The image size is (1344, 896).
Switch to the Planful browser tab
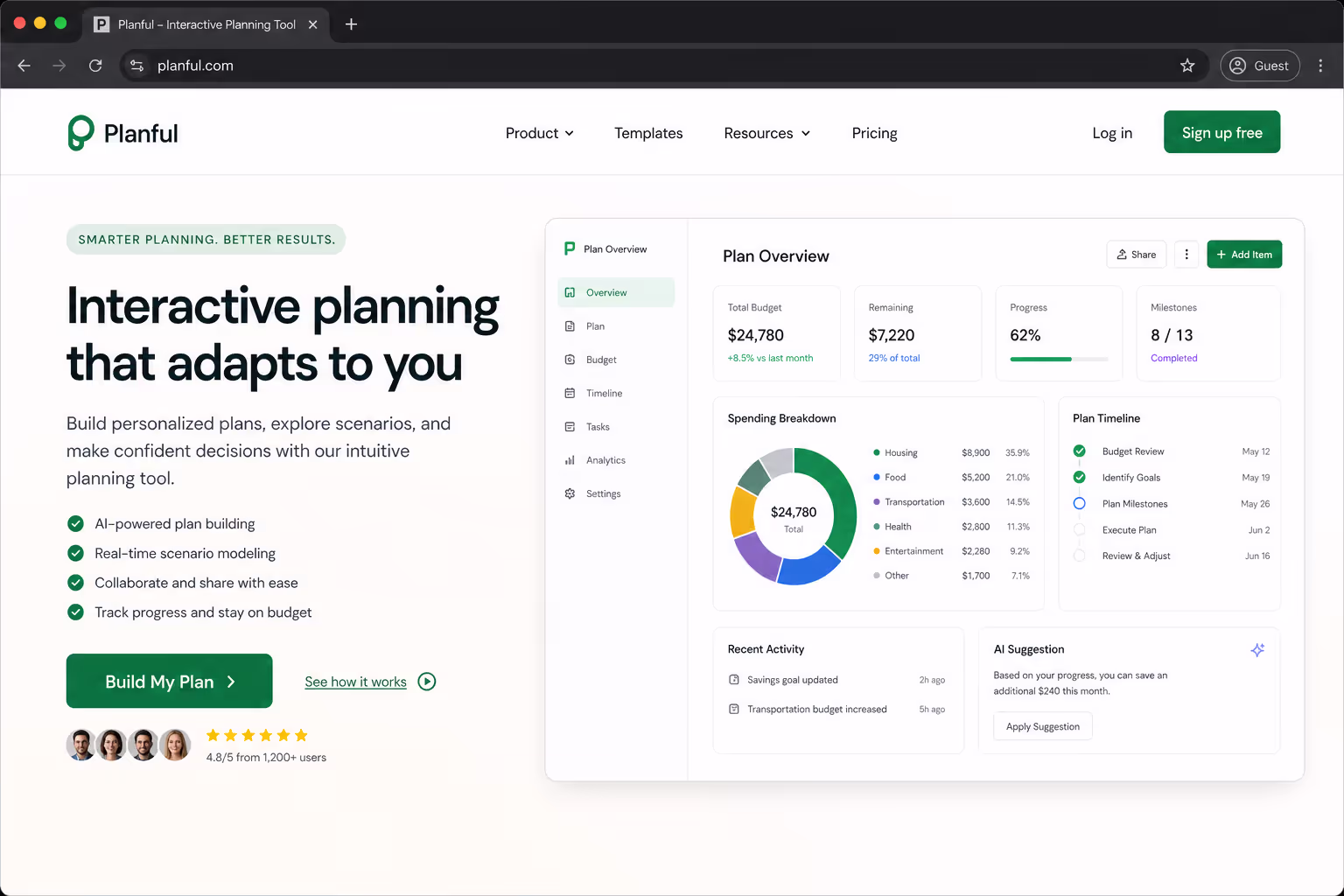pyautogui.click(x=206, y=24)
